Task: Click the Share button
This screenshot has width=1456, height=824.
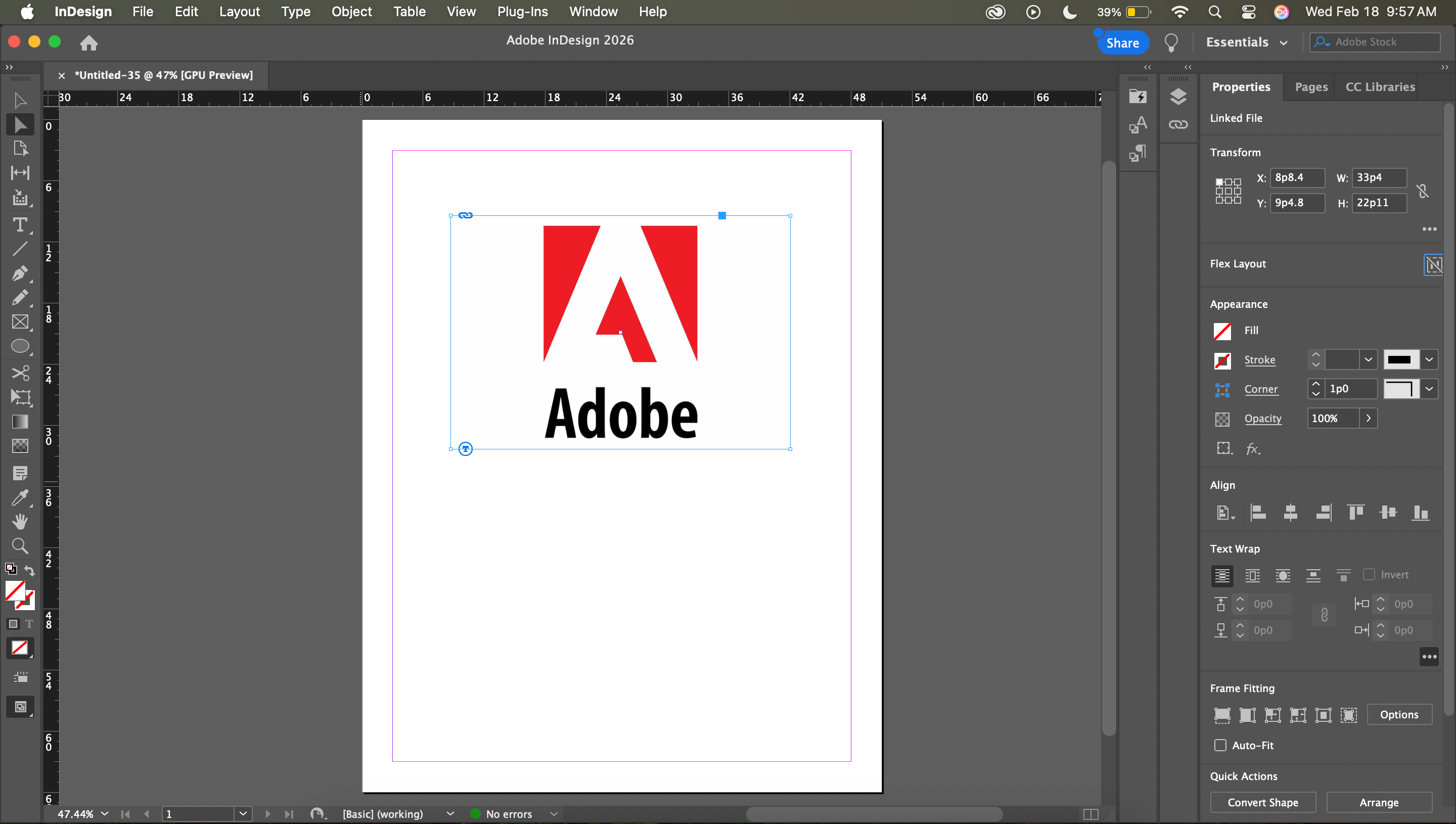Action: (1122, 43)
